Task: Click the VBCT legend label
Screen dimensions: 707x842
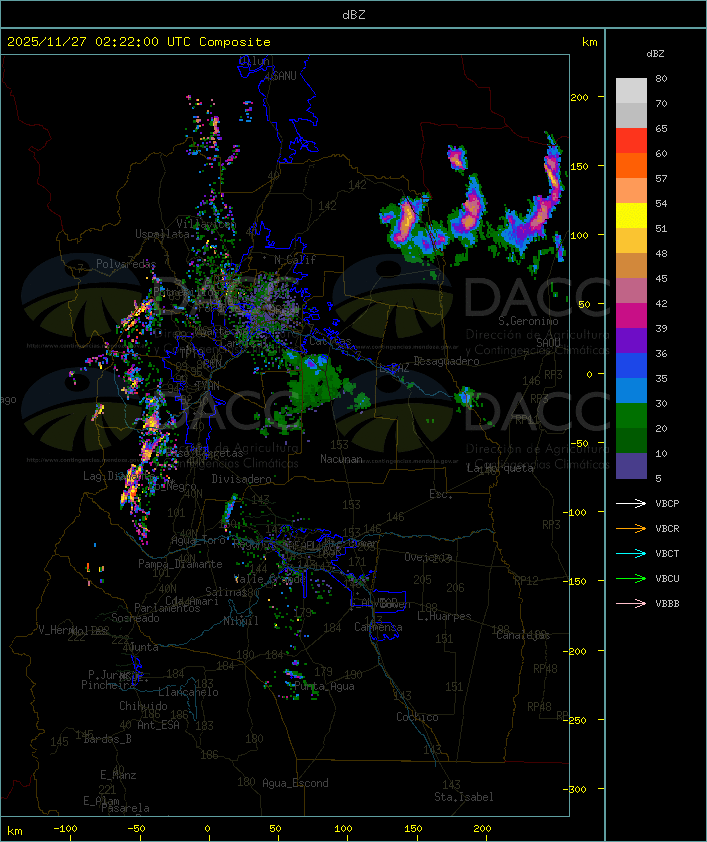Action: [667, 554]
